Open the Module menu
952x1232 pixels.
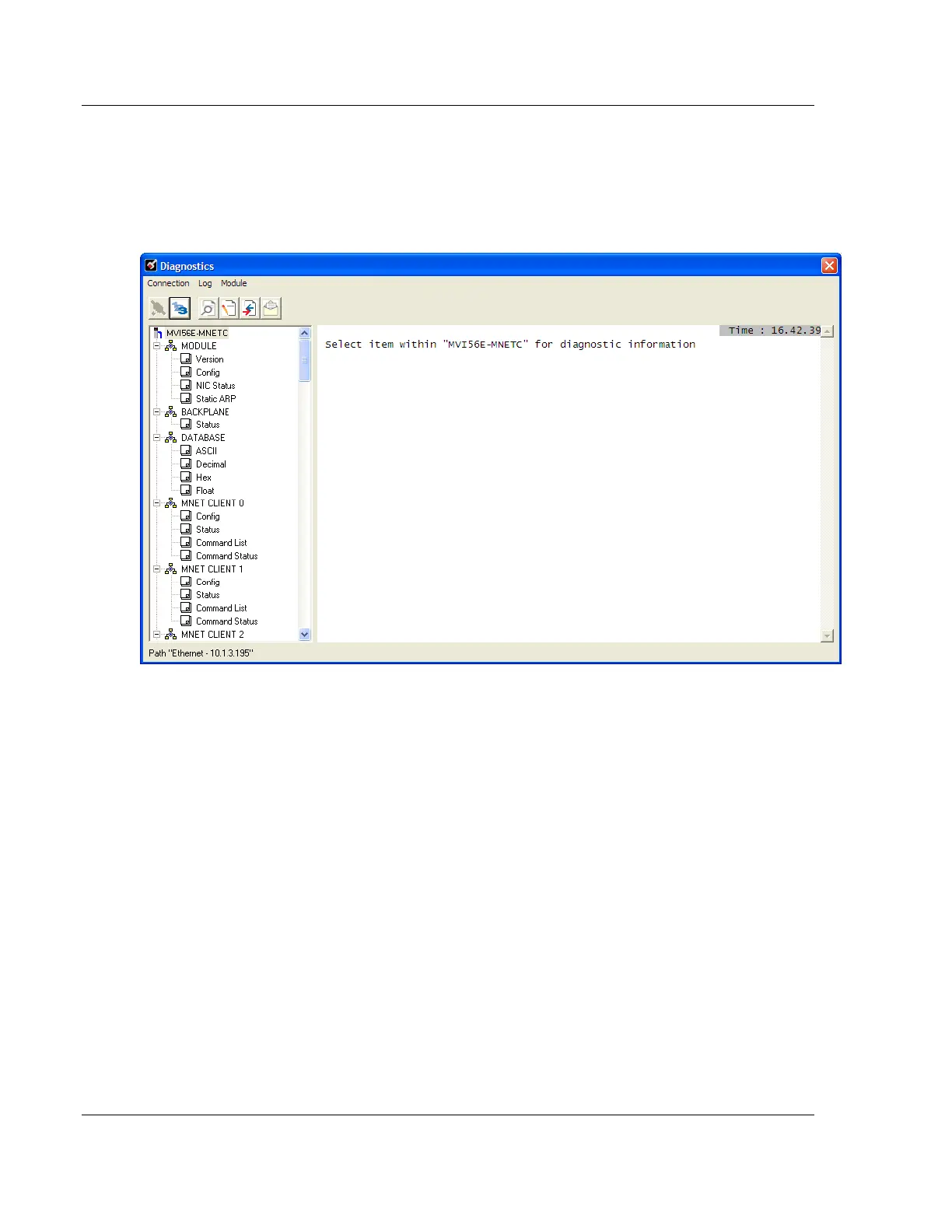coord(233,283)
